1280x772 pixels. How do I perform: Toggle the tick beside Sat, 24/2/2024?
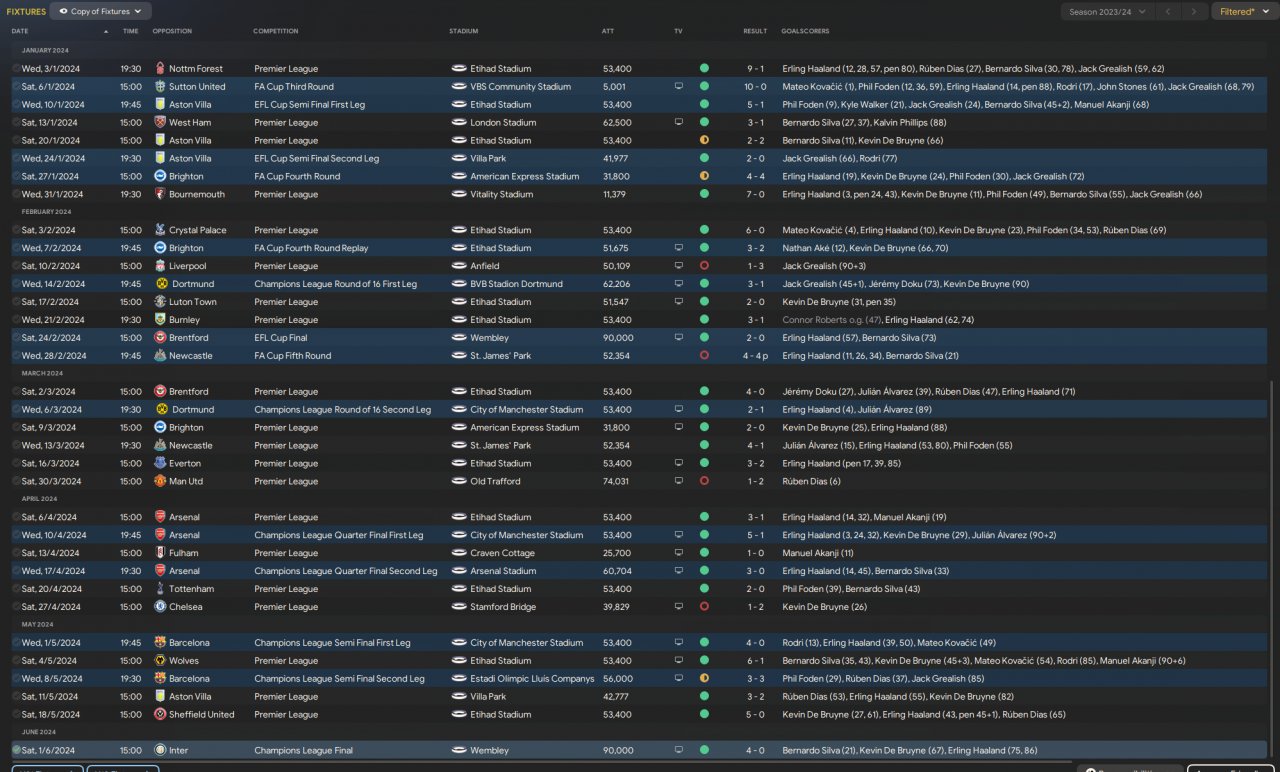[x=16, y=338]
